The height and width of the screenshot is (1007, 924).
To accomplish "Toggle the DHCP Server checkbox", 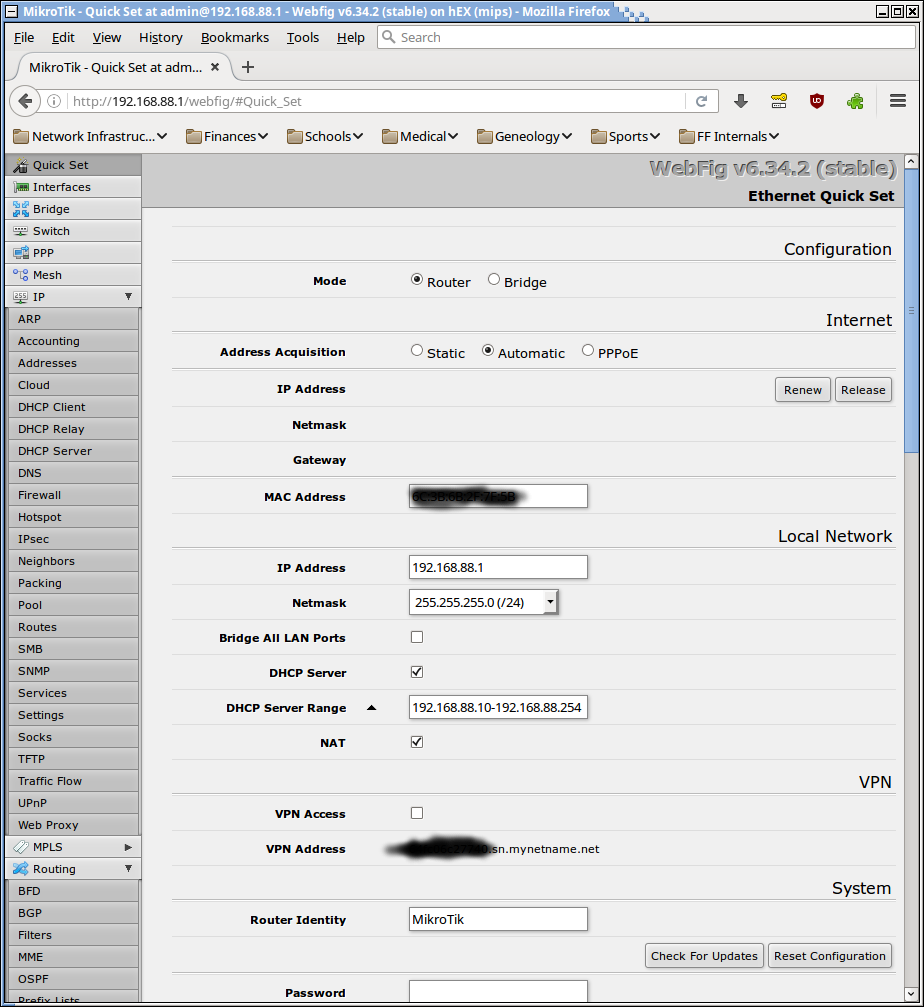I will pyautogui.click(x=417, y=672).
